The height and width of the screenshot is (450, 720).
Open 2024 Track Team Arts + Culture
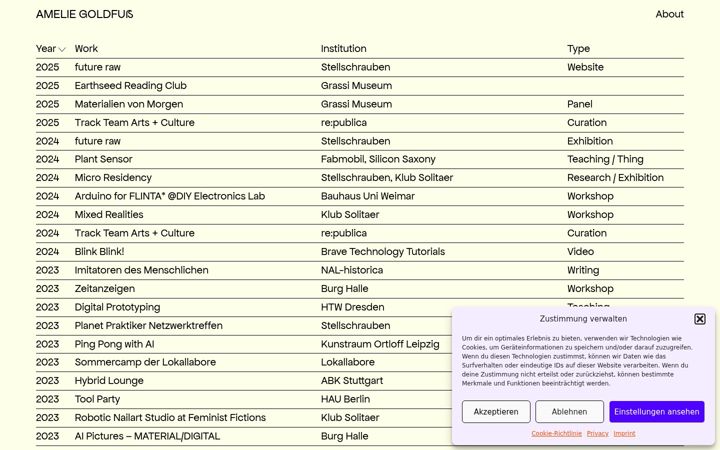tap(135, 233)
